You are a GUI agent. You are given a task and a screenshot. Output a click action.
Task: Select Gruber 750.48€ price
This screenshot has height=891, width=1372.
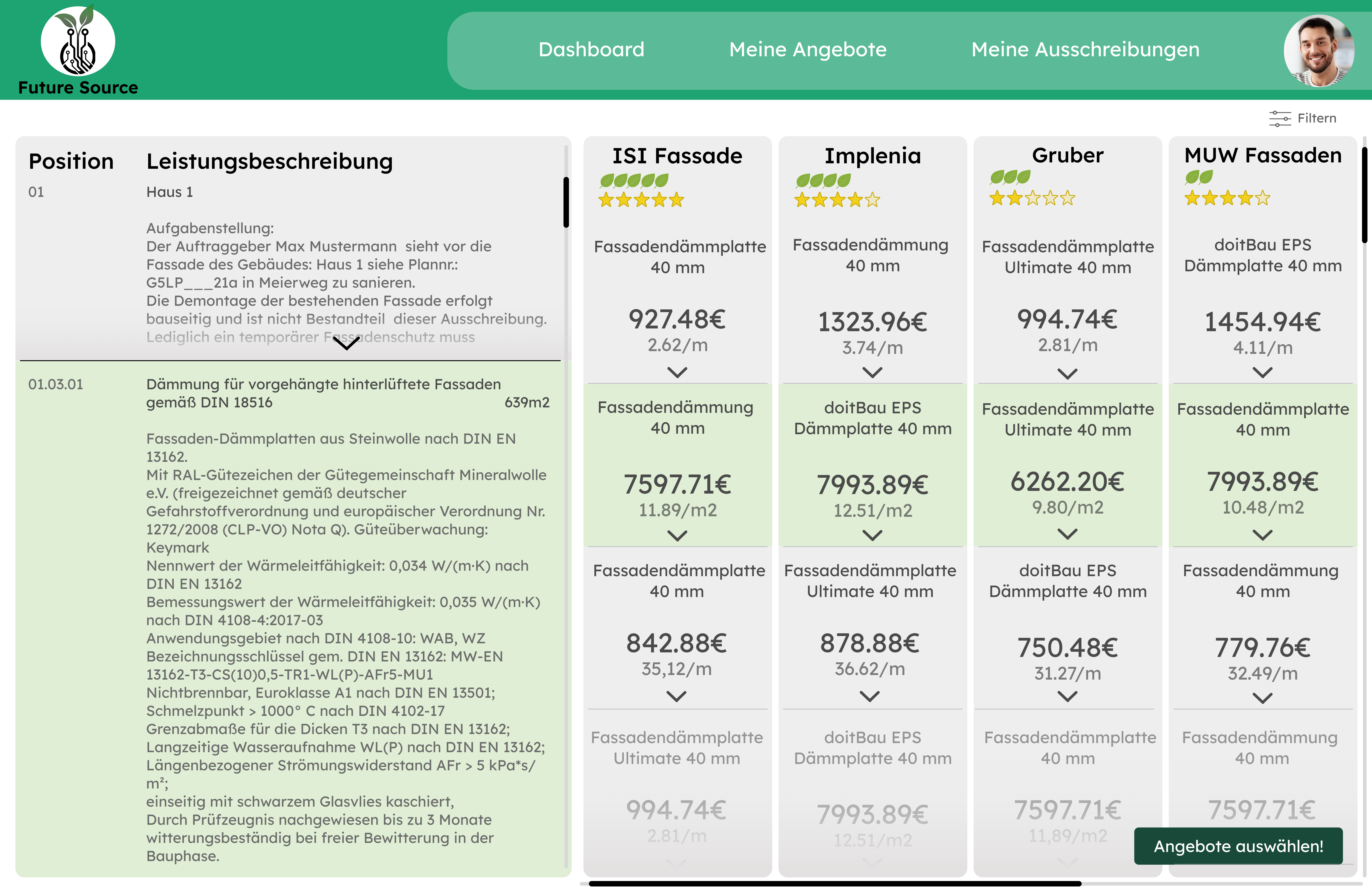[1068, 648]
